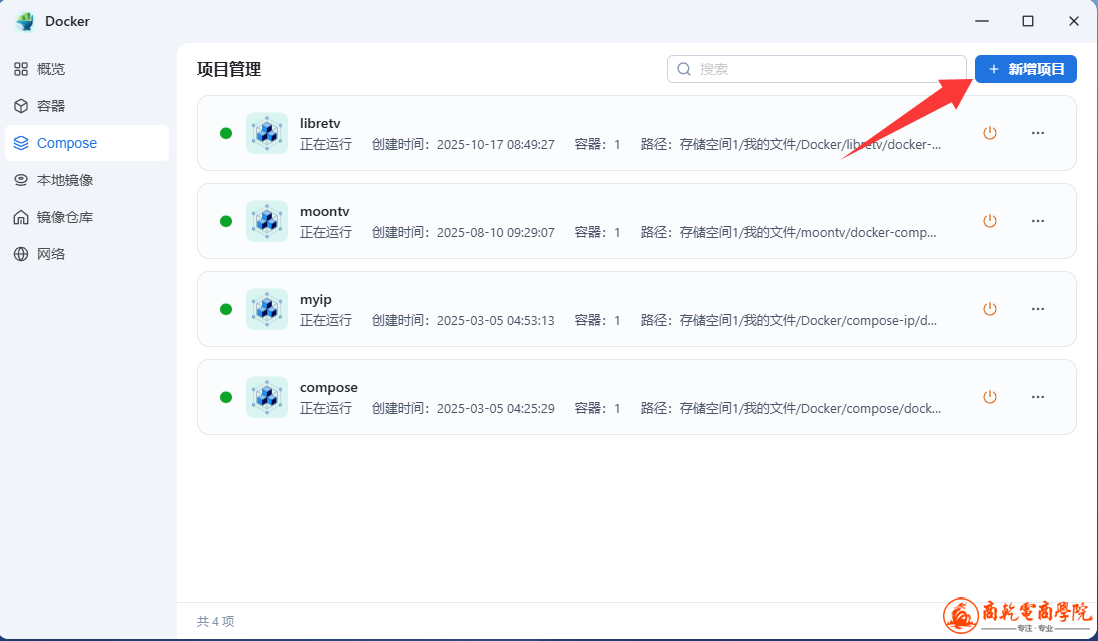Screen dimensions: 1098x641
Task: Click the magnifier icon in search box
Action: (684, 69)
